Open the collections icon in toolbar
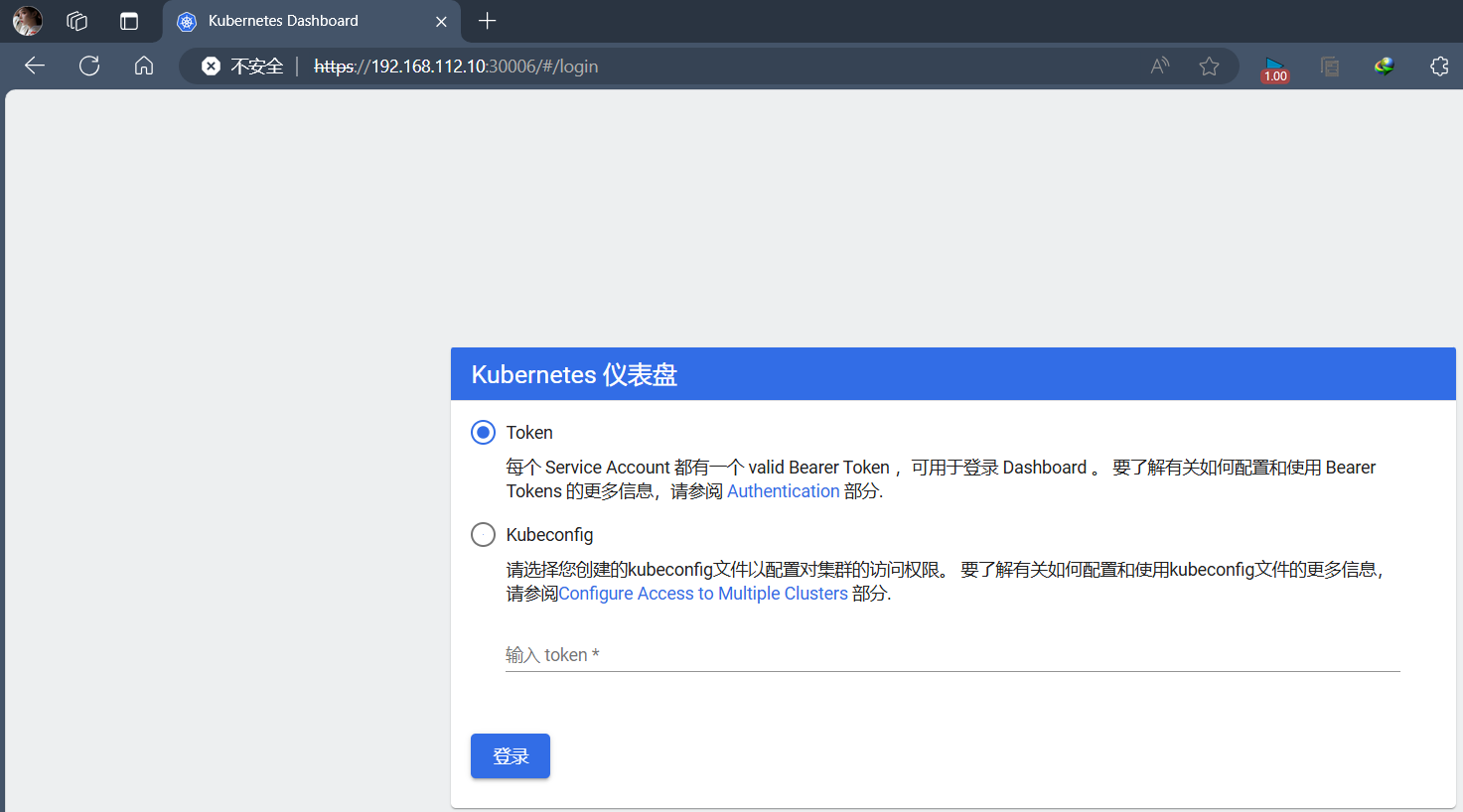The image size is (1463, 812). [1330, 67]
